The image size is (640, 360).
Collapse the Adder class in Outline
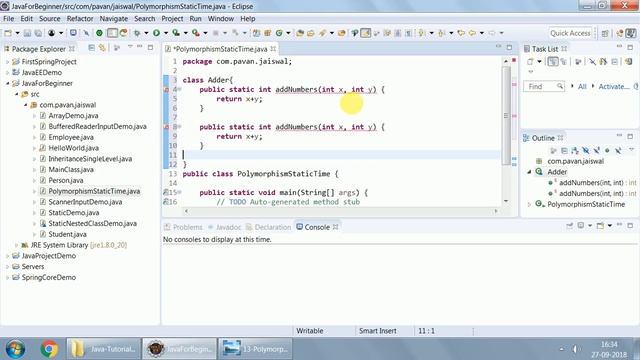point(529,172)
